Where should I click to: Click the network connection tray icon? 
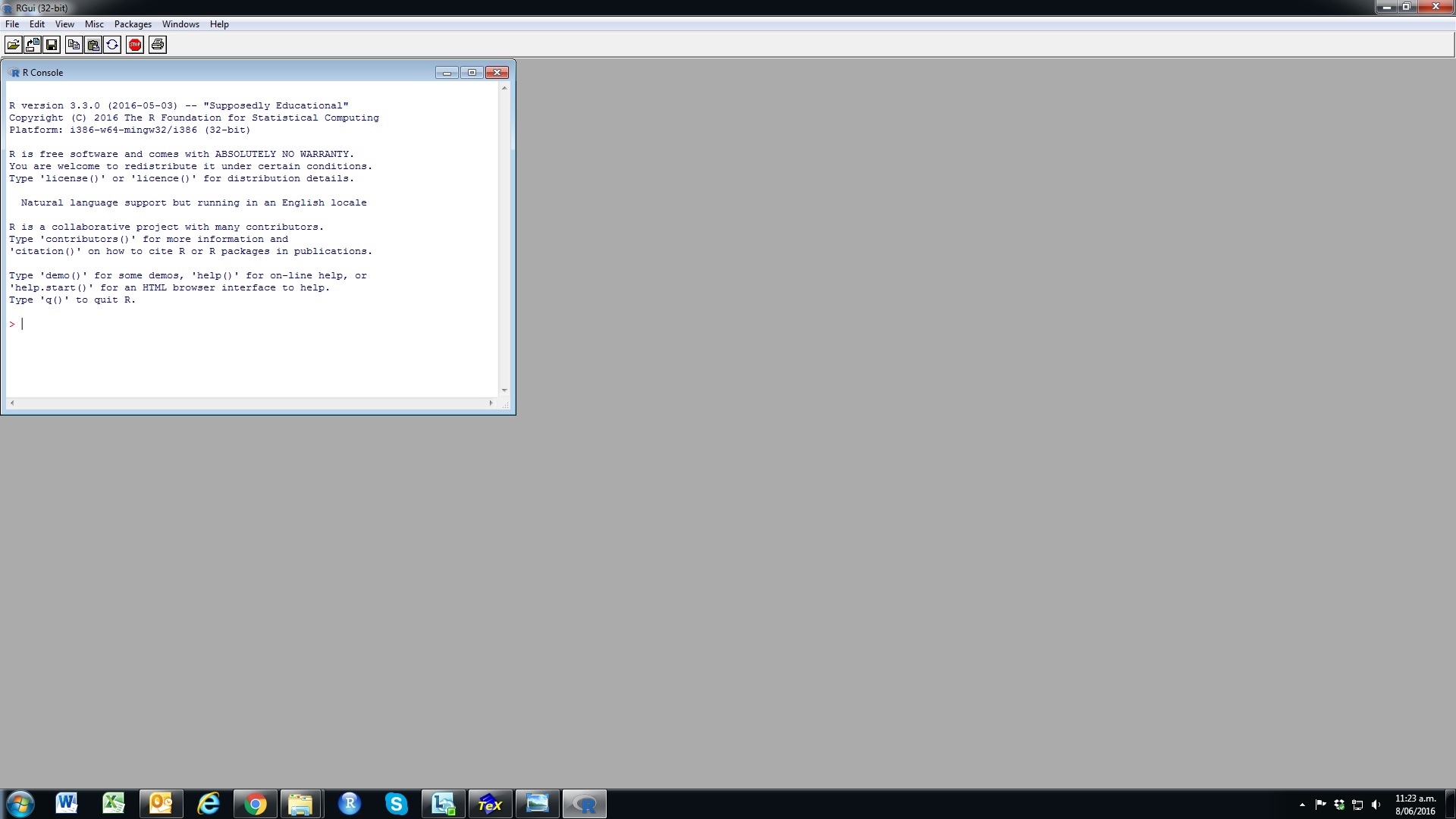pos(1357,805)
